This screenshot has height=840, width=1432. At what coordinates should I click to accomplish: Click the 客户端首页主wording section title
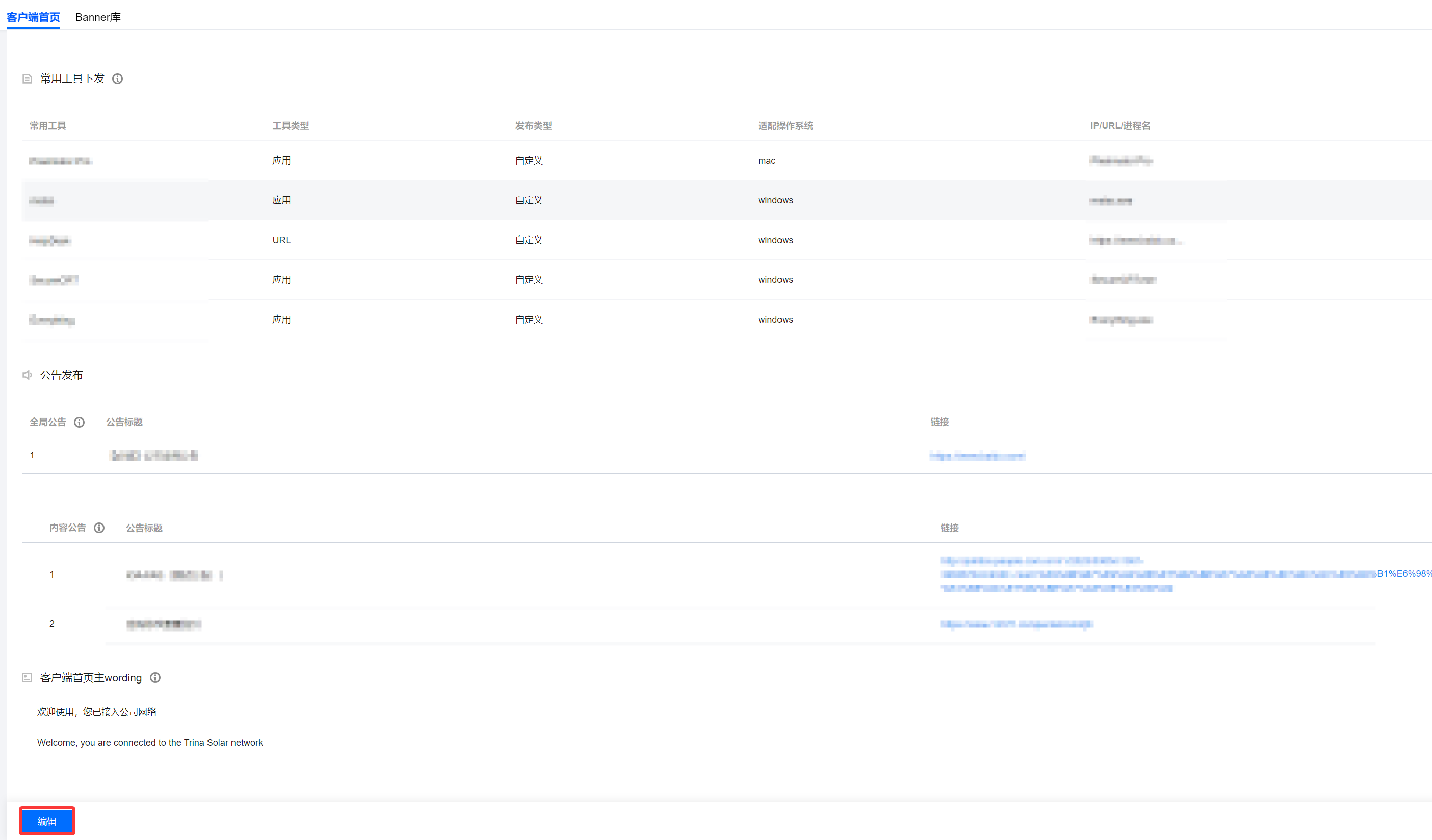pos(91,677)
